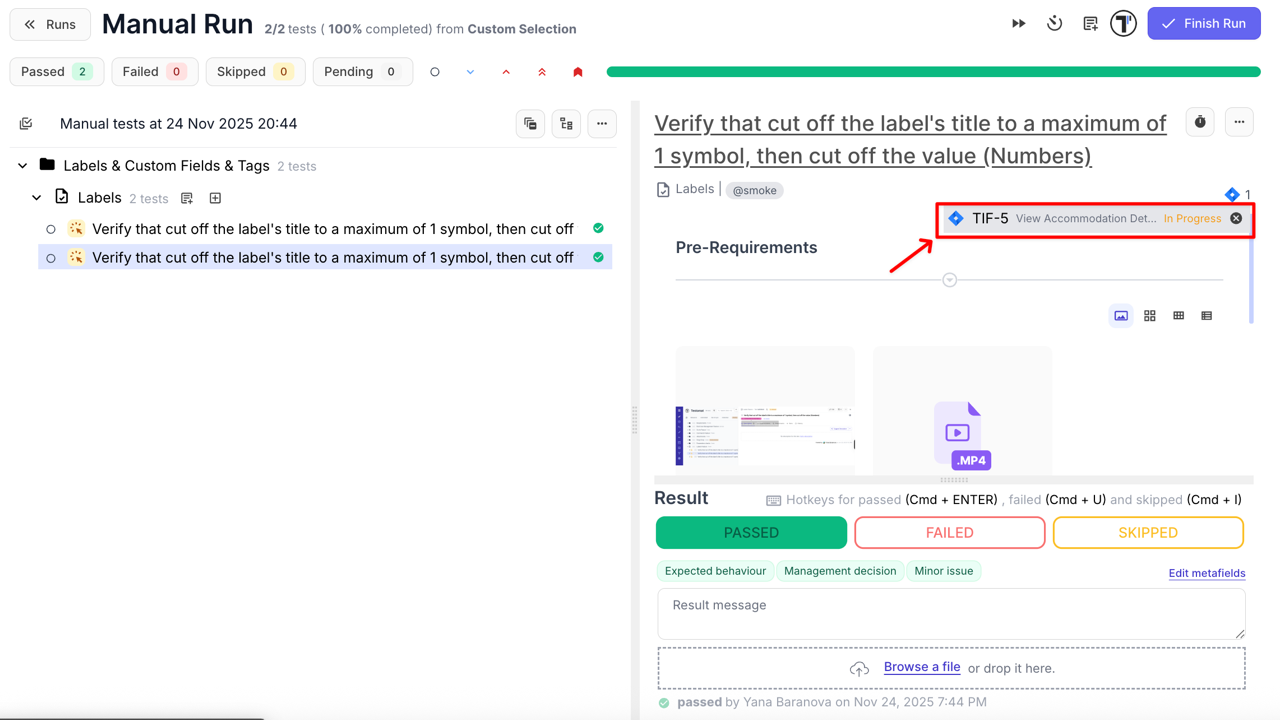
Task: Click the Finish Run button
Action: 1203,22
